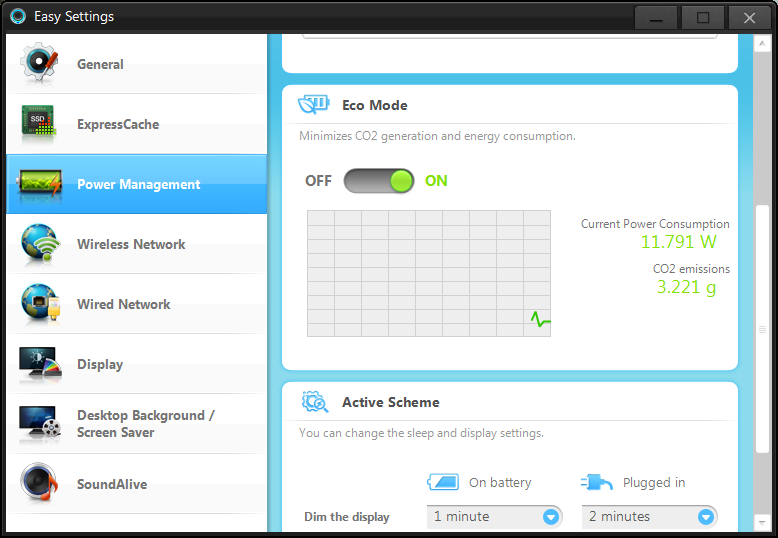The image size is (778, 538).
Task: Click the Wireless Network globe icon
Action: [x=40, y=244]
